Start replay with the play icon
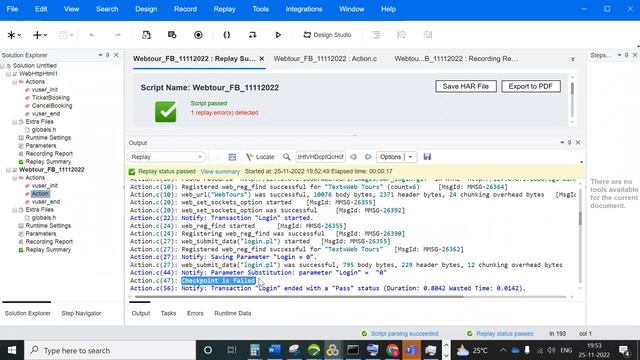Image resolution: width=640 pixels, height=360 pixels. tap(278, 35)
